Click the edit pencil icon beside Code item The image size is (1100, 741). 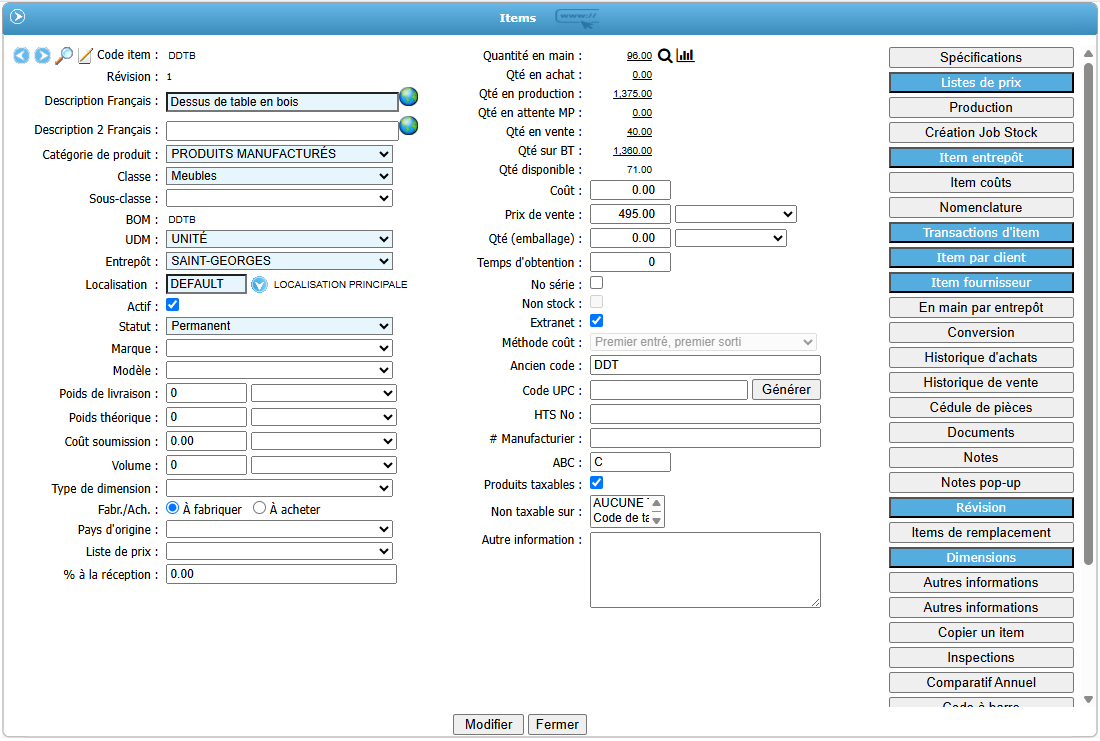point(85,55)
